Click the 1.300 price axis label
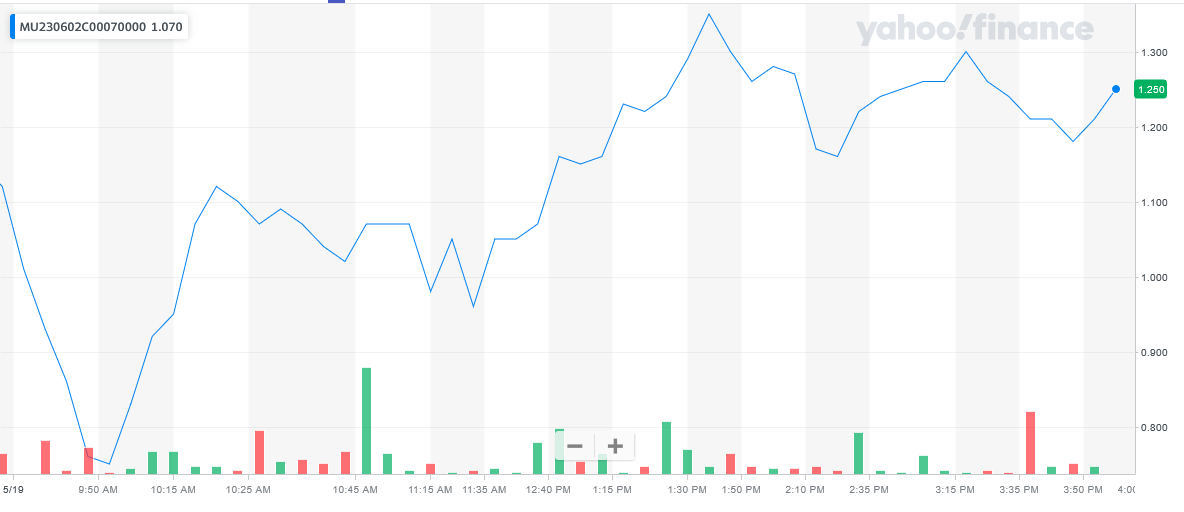1184x512 pixels. pyautogui.click(x=1153, y=52)
